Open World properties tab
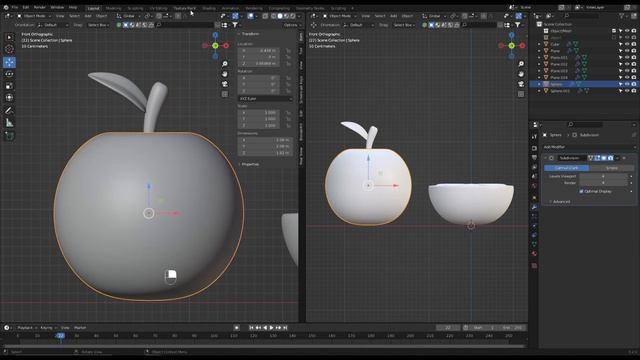 click(534, 186)
